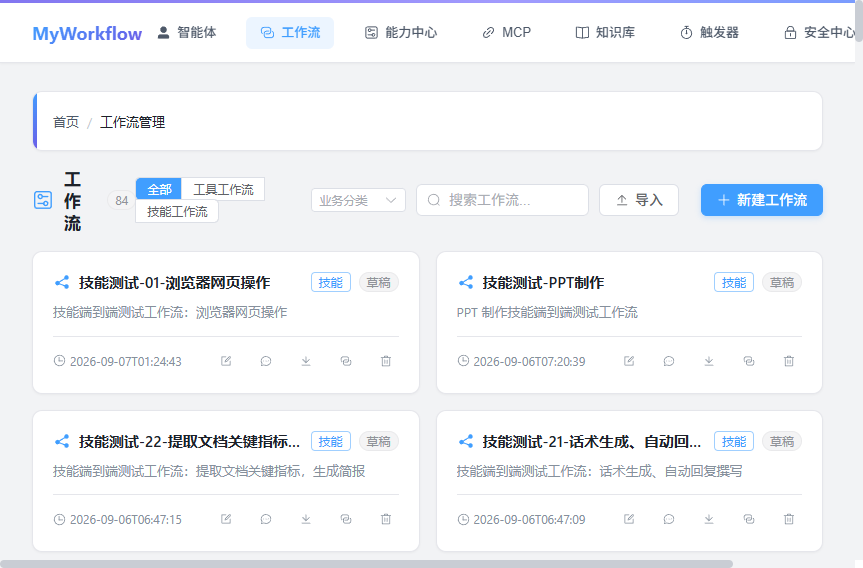The height and width of the screenshot is (568, 863).
Task: Click description PPT 制作技能端到端测试工作流
Action: (547, 313)
